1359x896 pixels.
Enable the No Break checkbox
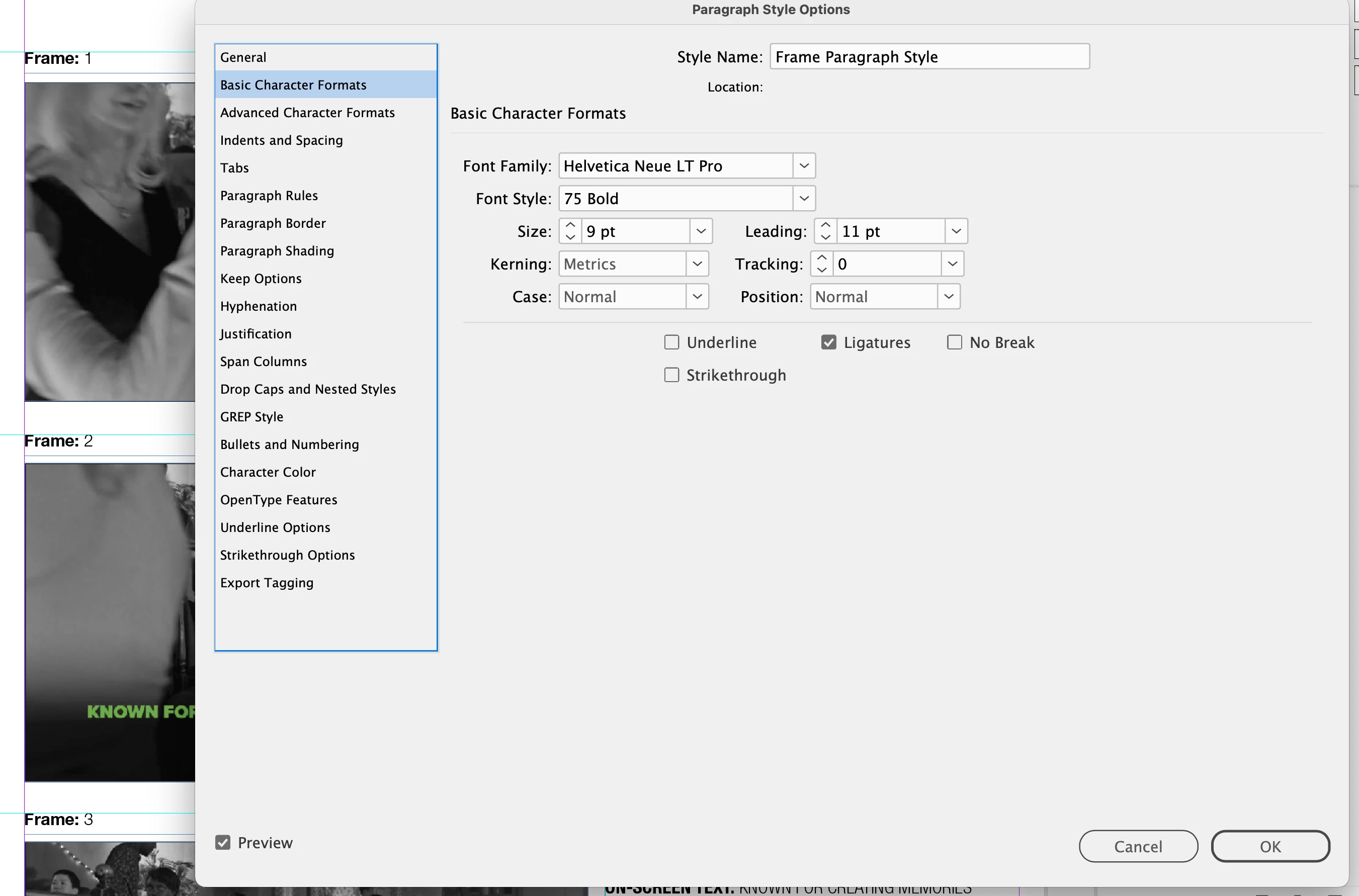point(954,342)
